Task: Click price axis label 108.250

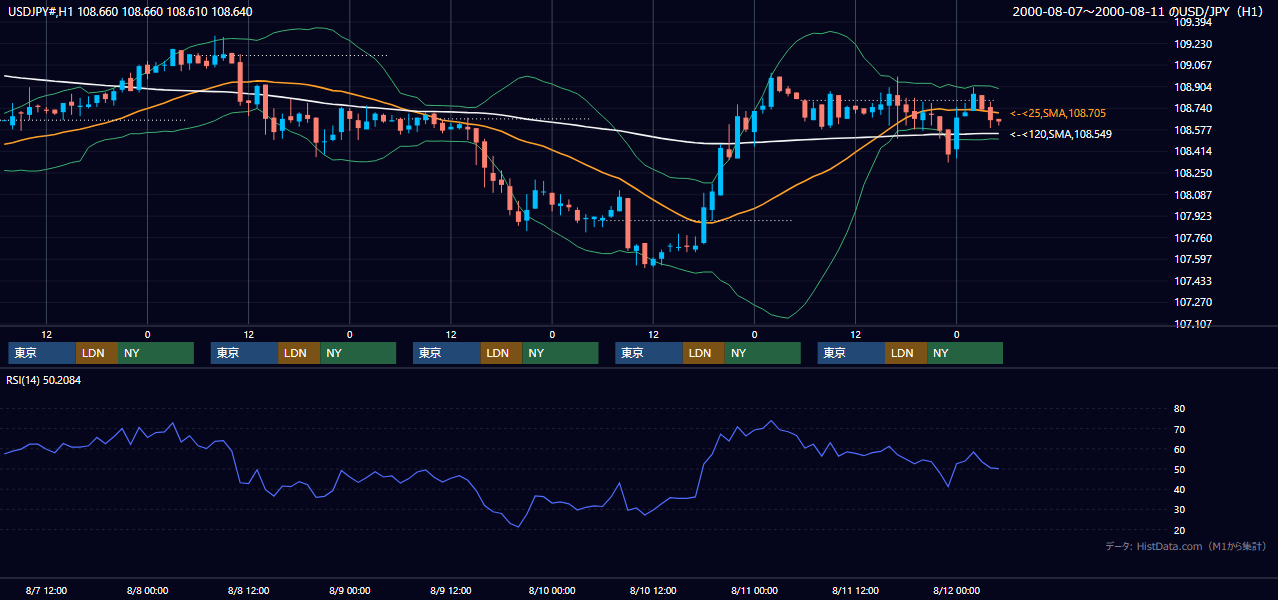Action: 1192,173
